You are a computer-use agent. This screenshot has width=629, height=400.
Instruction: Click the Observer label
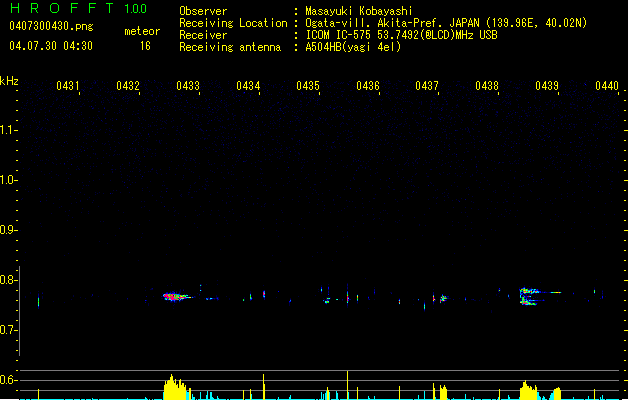coord(203,11)
